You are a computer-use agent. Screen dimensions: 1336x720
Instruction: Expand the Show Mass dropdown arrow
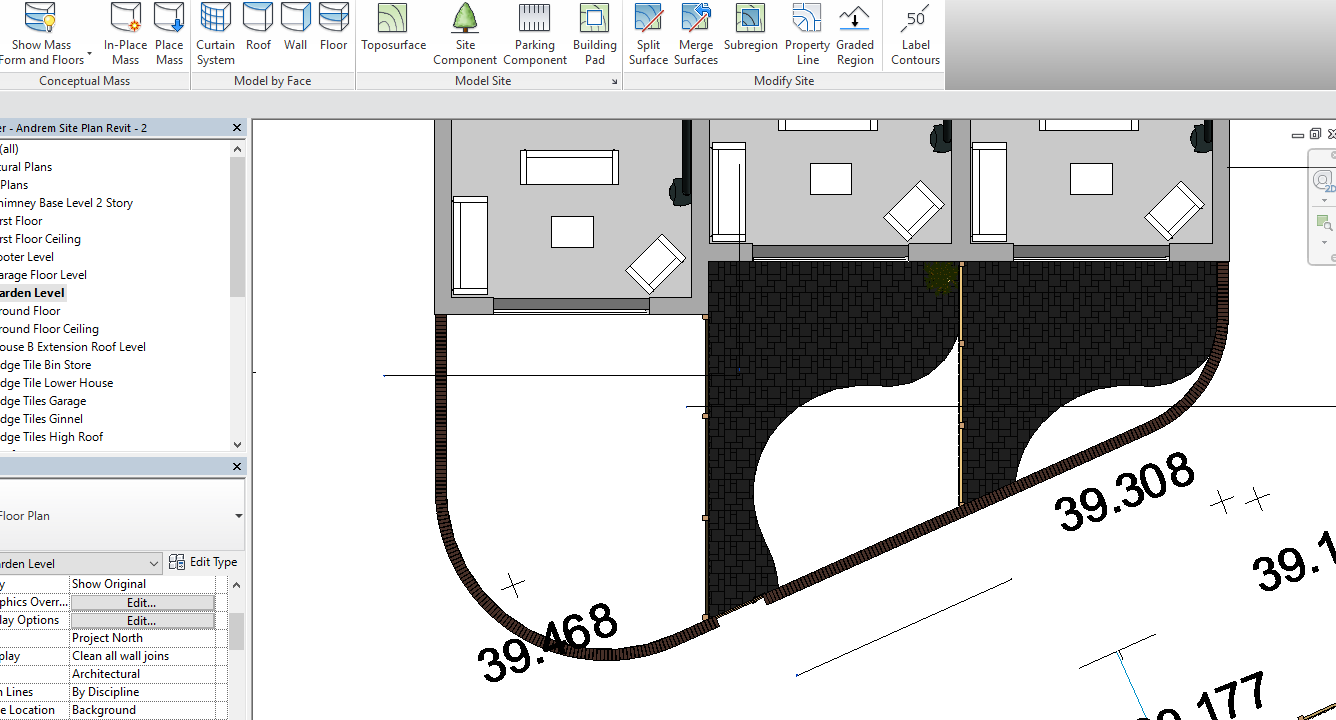(x=89, y=53)
